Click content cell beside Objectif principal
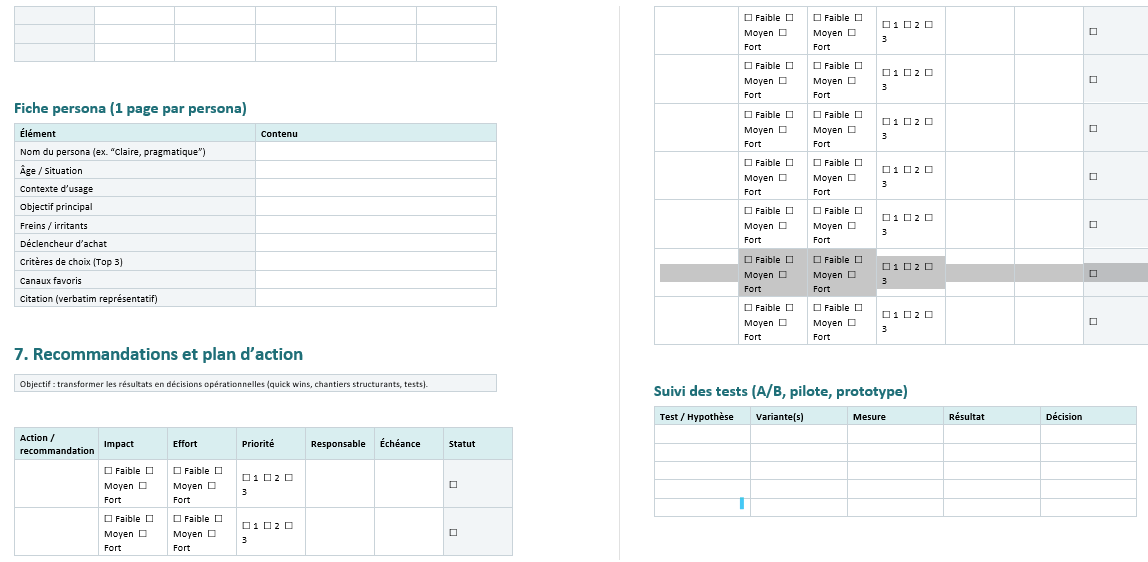Image resolution: width=1148 pixels, height=562 pixels. tap(375, 207)
